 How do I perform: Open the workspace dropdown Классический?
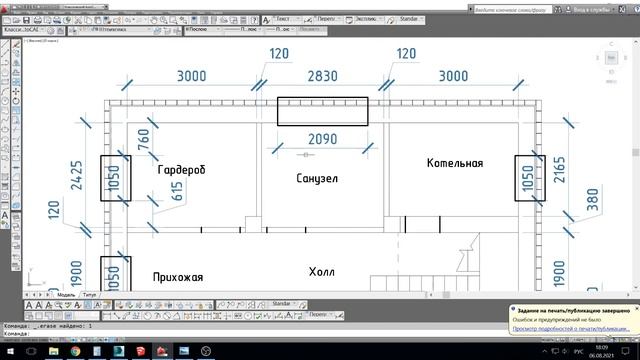[24, 30]
